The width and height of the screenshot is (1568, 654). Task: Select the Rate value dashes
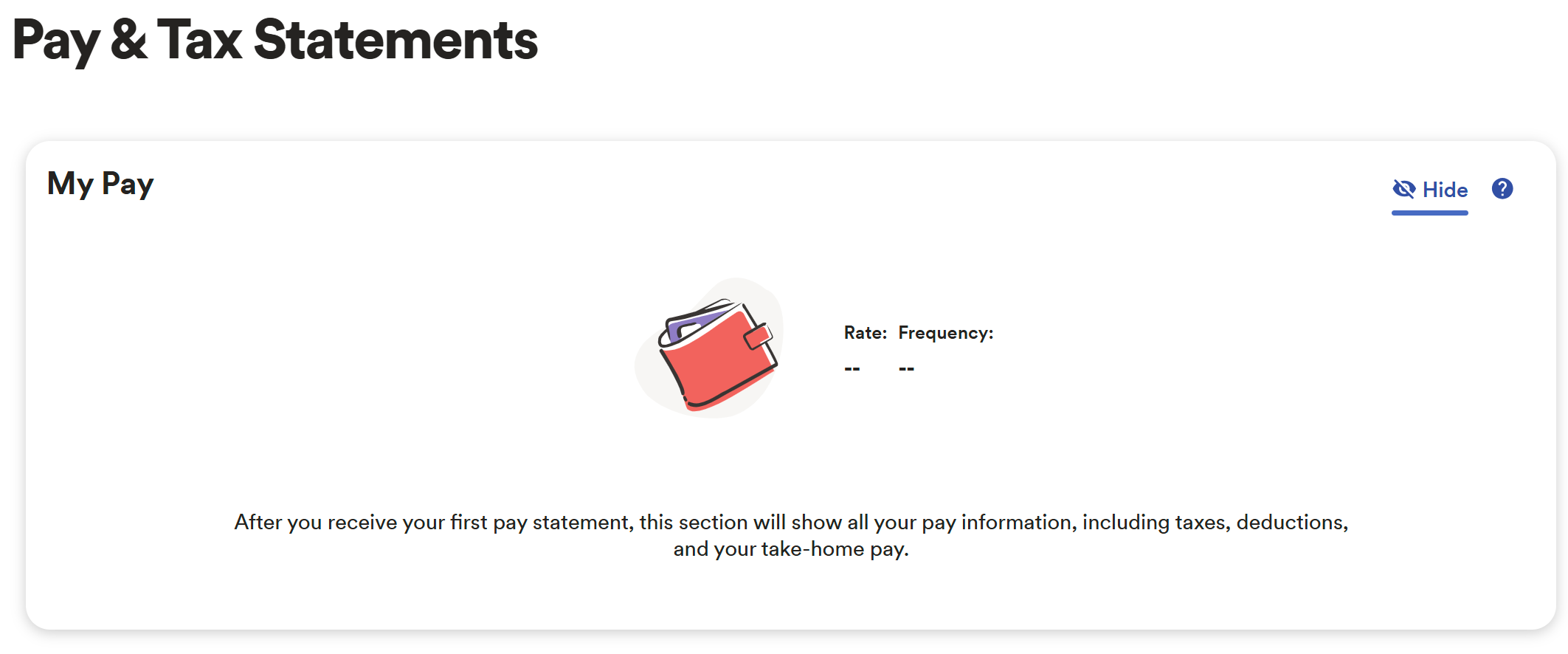(852, 368)
